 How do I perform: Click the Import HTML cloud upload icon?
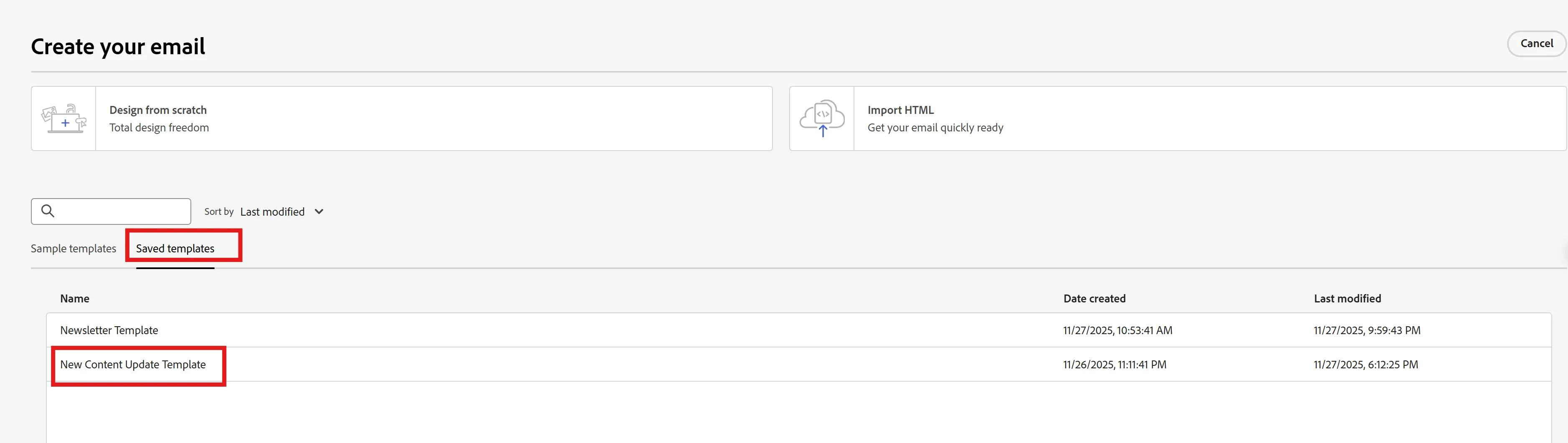(x=822, y=118)
